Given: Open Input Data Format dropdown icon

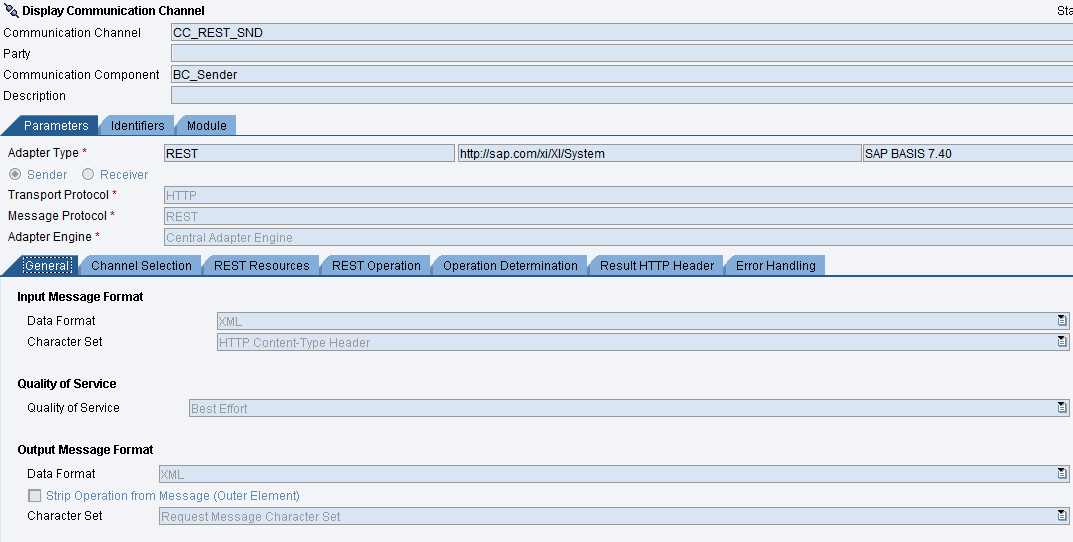Looking at the screenshot, I should [1061, 320].
